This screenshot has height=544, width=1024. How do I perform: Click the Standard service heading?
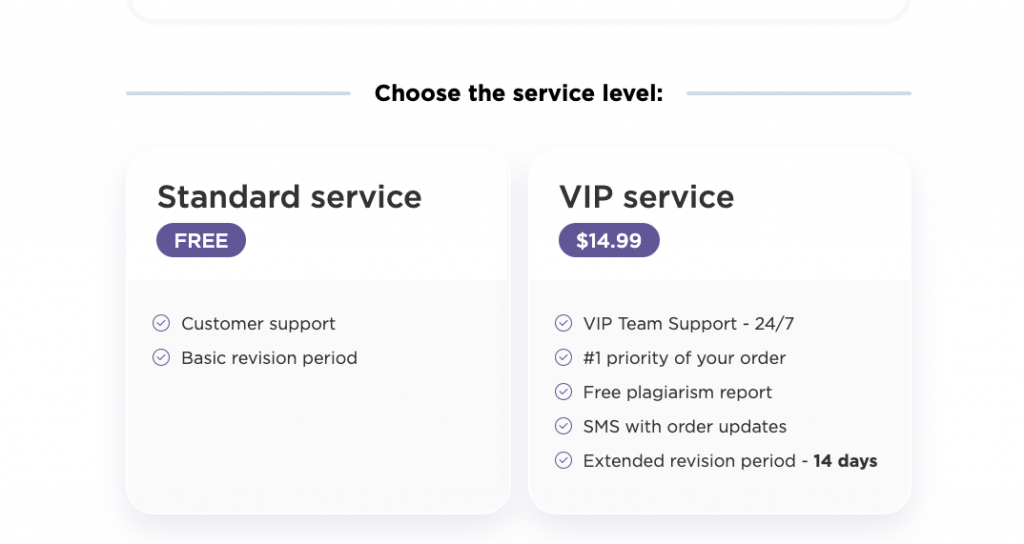click(x=289, y=197)
